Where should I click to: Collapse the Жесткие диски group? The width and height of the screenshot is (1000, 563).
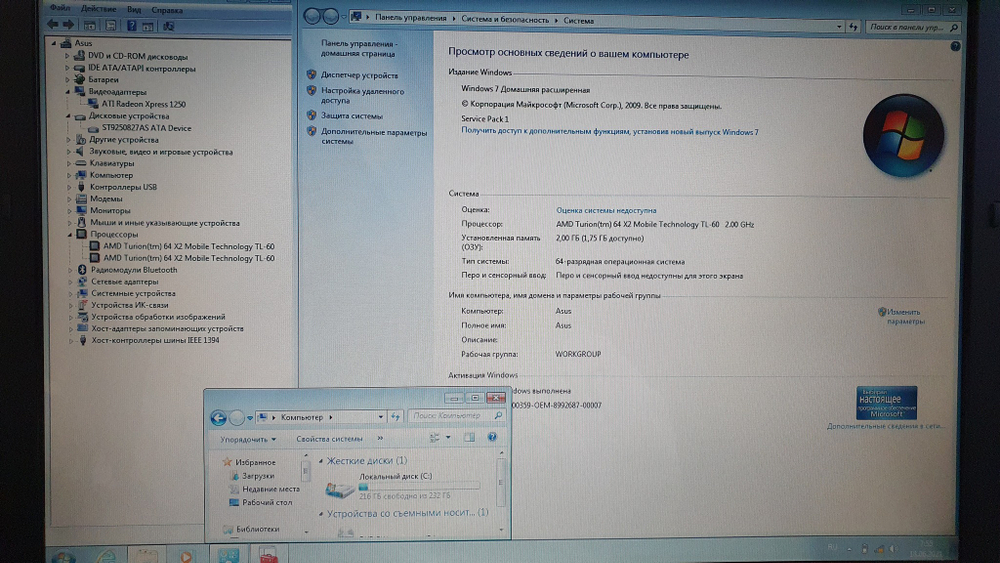click(x=321, y=461)
